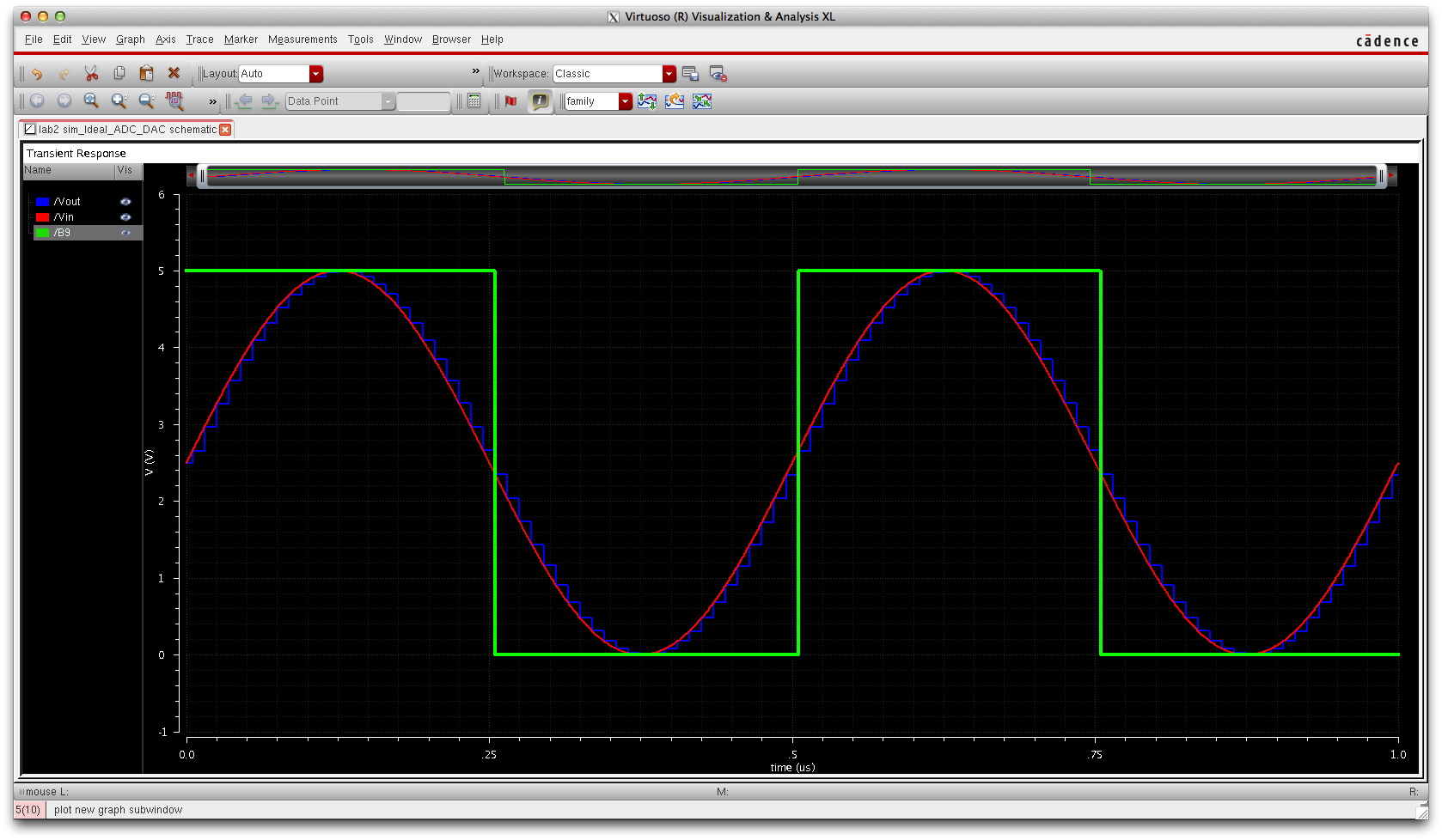Expand the Workspace dropdown showing Classic

click(669, 74)
